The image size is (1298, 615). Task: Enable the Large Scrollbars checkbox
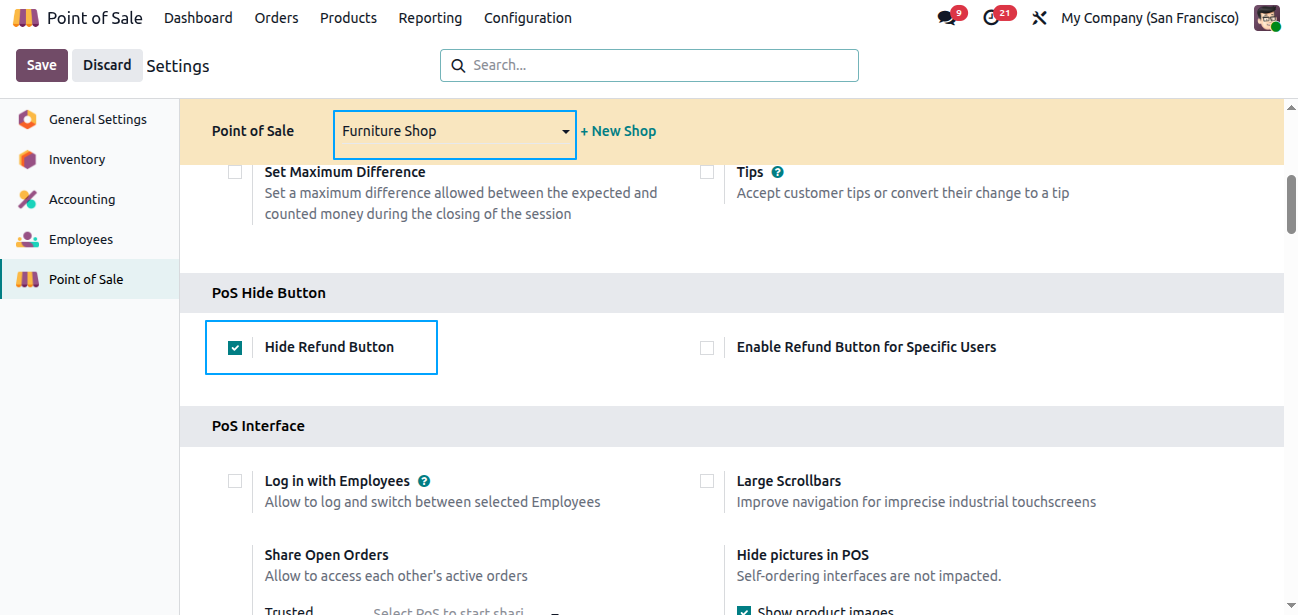coord(707,481)
